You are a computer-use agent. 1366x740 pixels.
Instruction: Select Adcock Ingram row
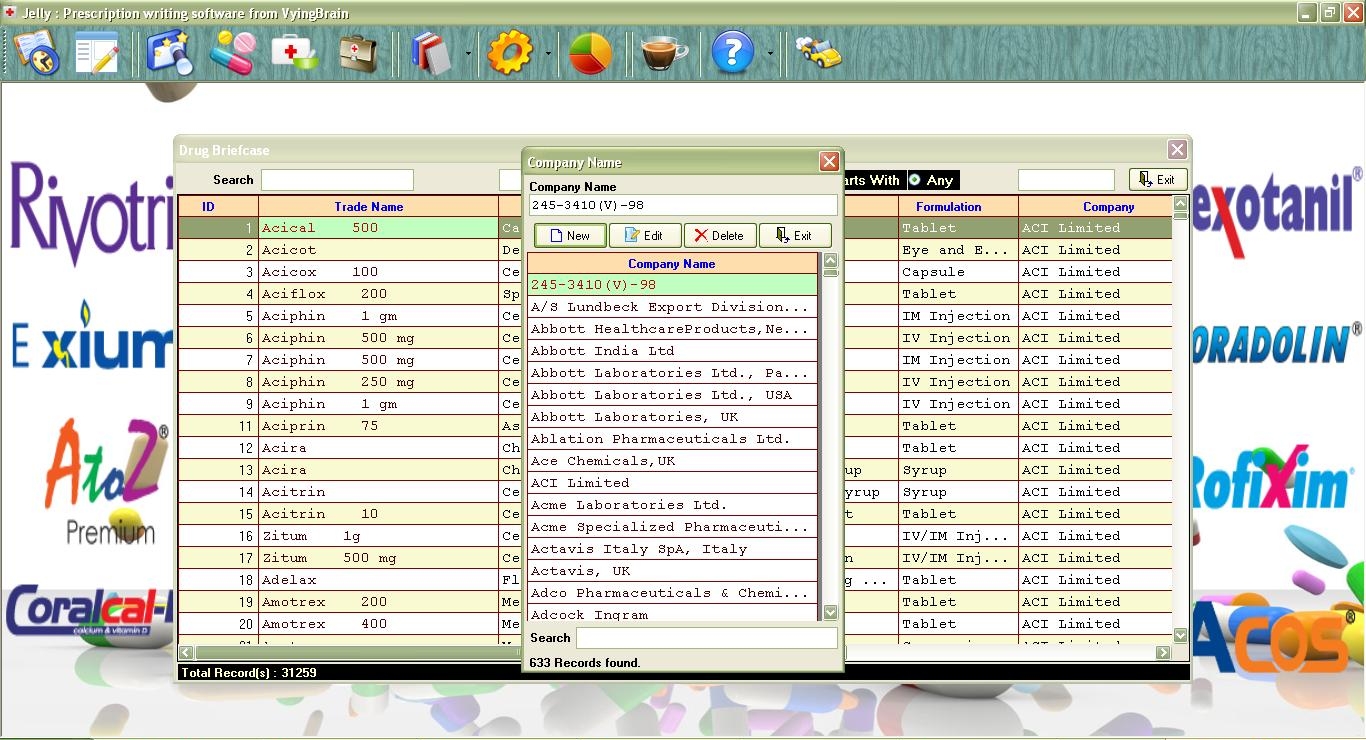pos(672,614)
